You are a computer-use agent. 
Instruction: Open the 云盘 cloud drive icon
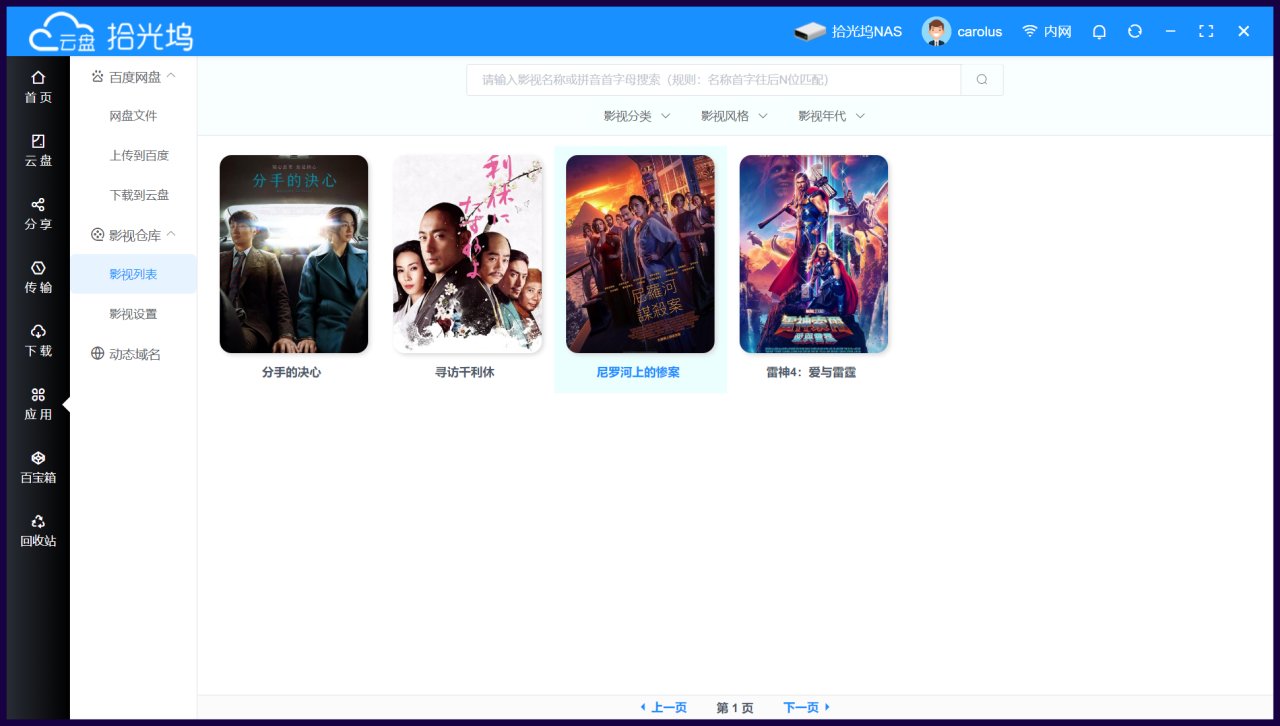pos(38,141)
